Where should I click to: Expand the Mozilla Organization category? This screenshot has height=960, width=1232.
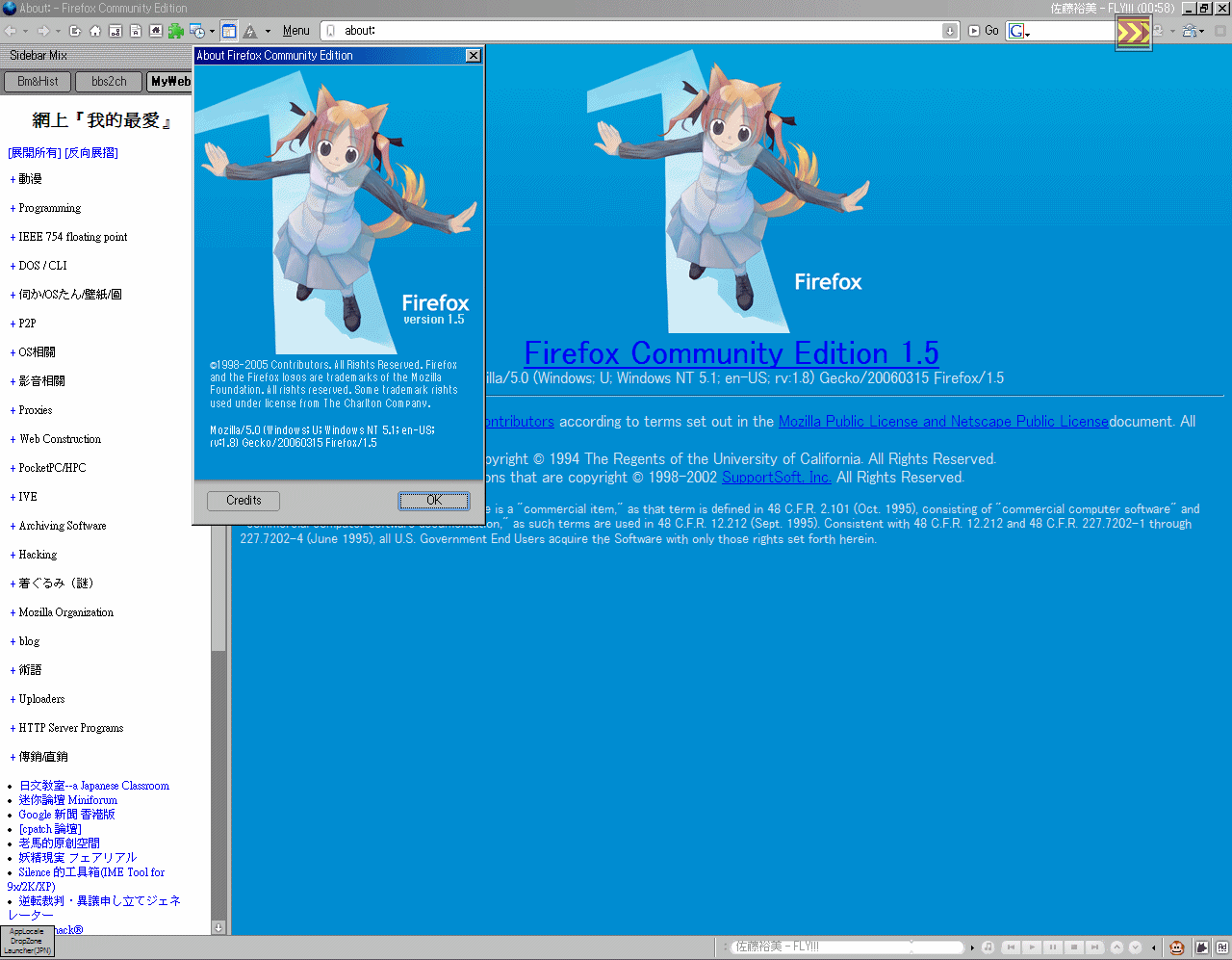pyautogui.click(x=65, y=612)
